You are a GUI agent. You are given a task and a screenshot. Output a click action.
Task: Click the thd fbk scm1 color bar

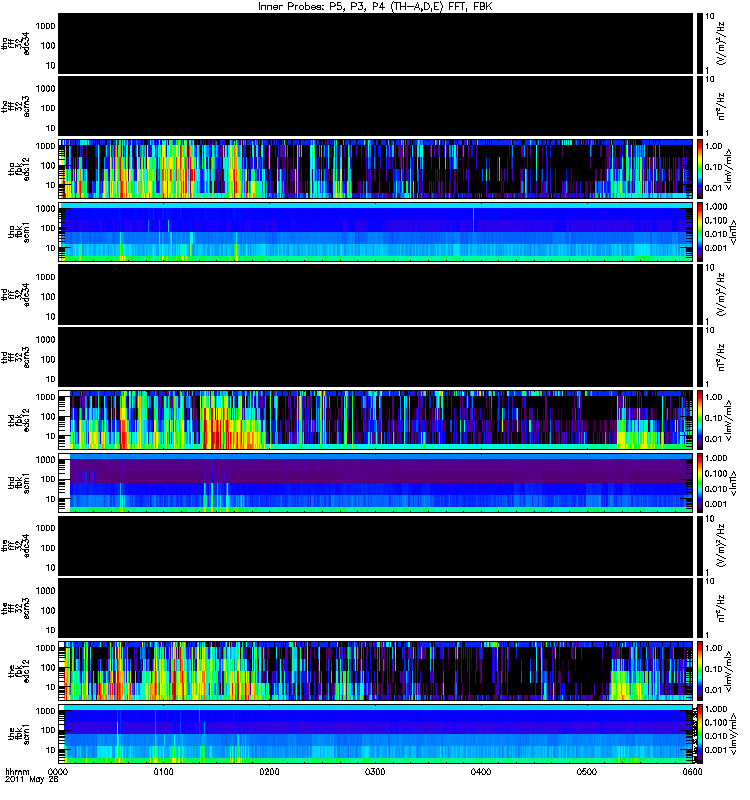click(x=700, y=483)
